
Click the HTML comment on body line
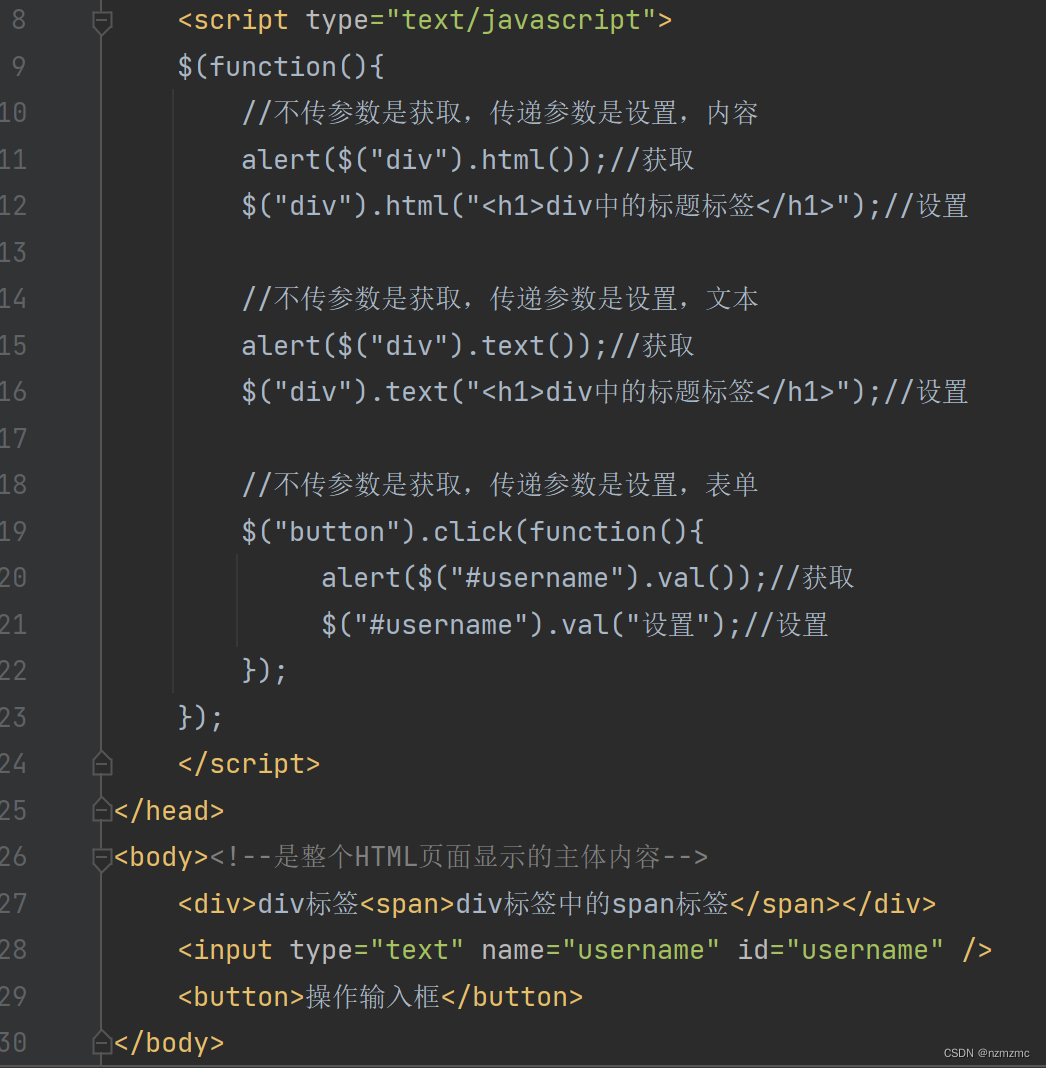click(458, 858)
